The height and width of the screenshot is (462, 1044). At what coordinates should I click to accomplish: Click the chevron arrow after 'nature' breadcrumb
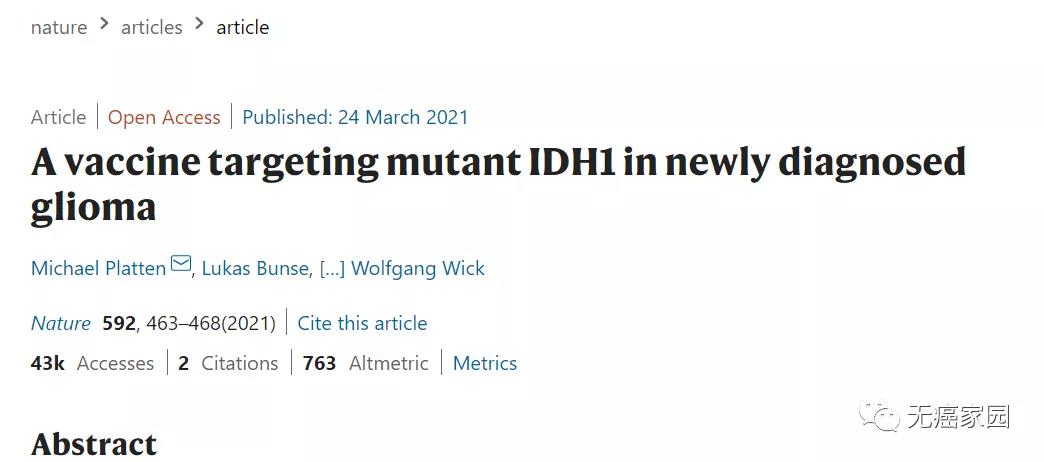click(x=104, y=26)
